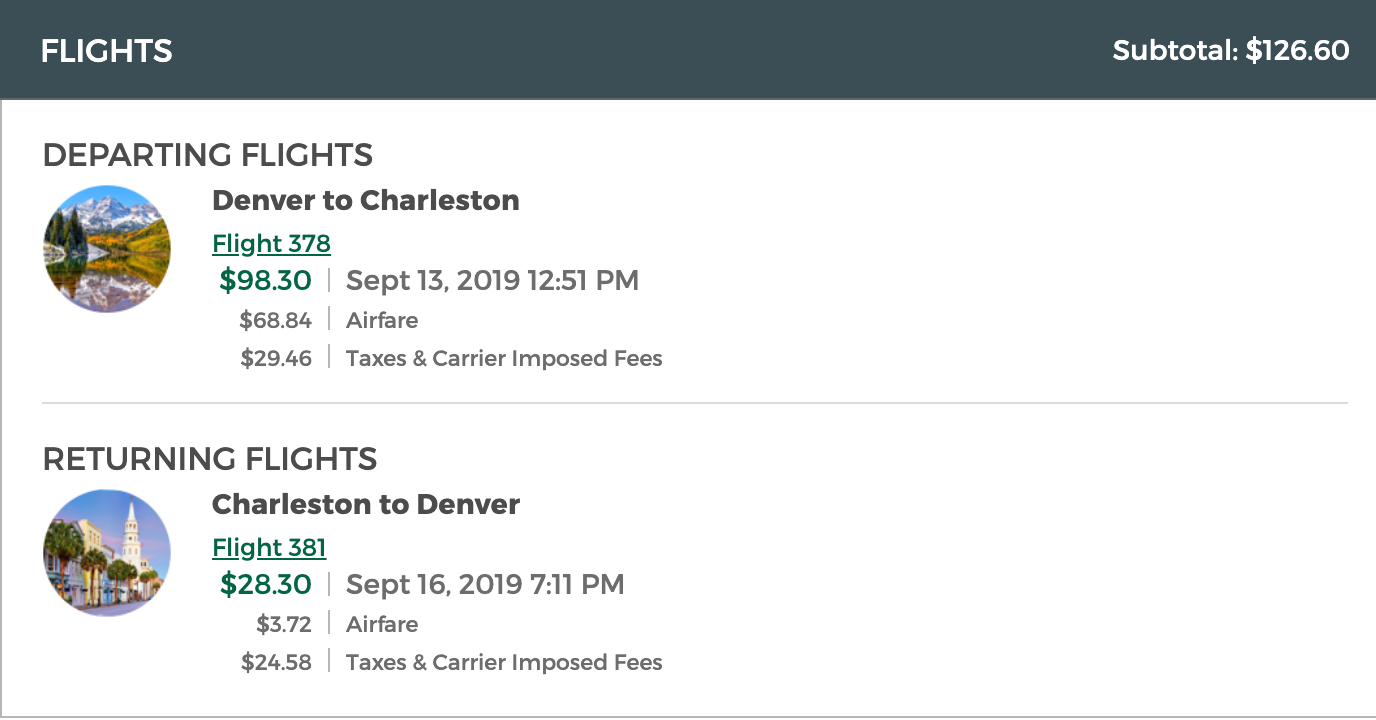The height and width of the screenshot is (720, 1376).
Task: Click the returning flight Airfare label
Action: (382, 625)
